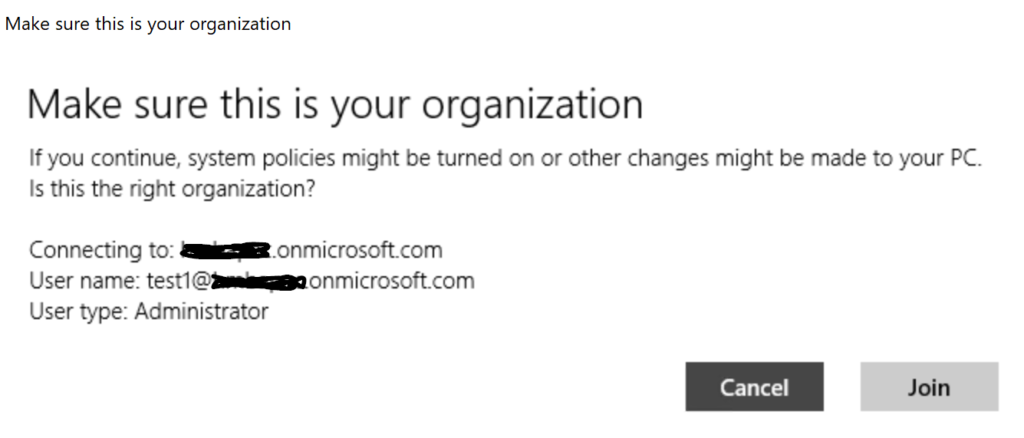Click the 'Administrator' user type value
1024x438 pixels.
point(201,312)
